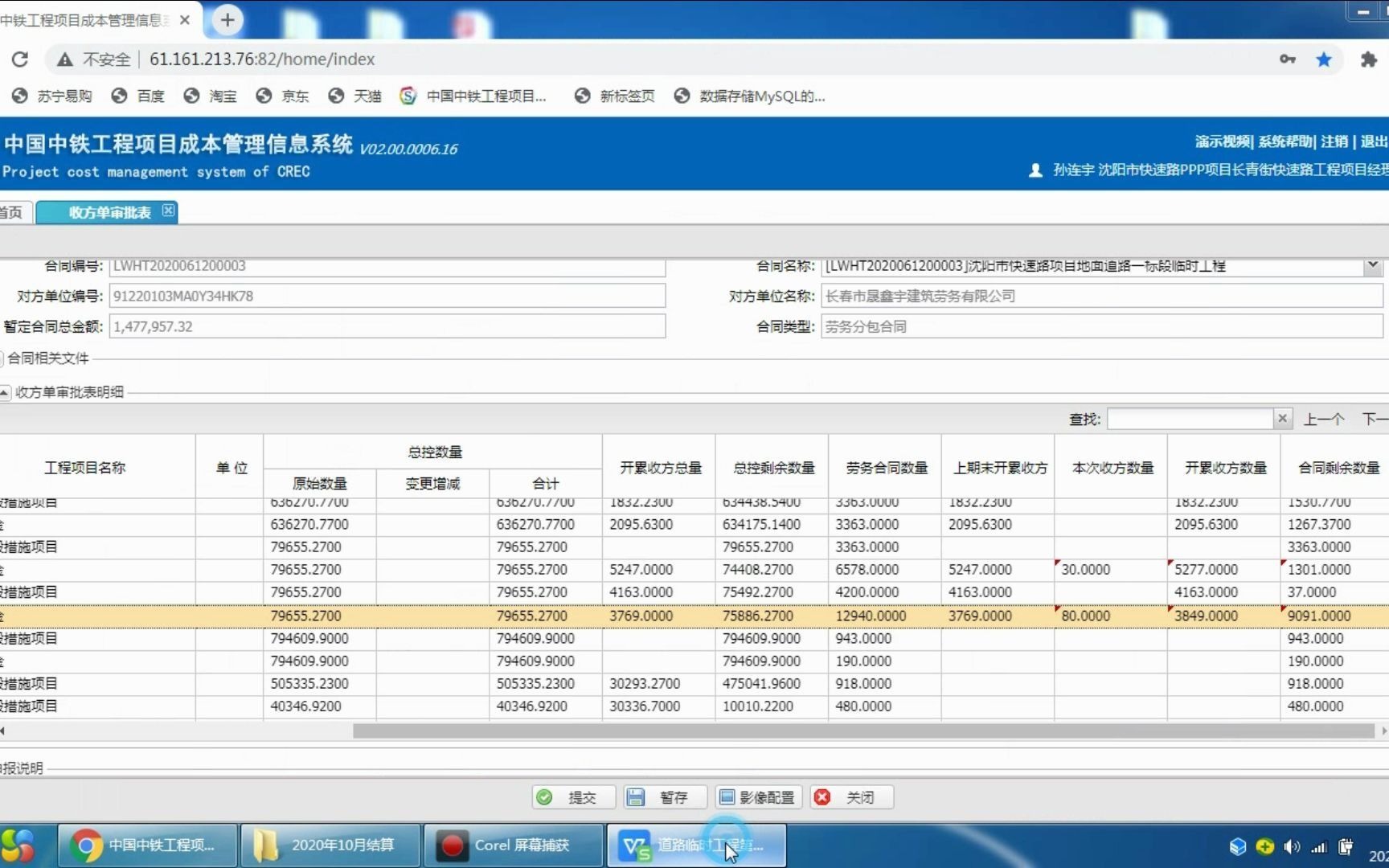Open the 百度 bookmark
The image size is (1389, 868).
pyautogui.click(x=138, y=96)
